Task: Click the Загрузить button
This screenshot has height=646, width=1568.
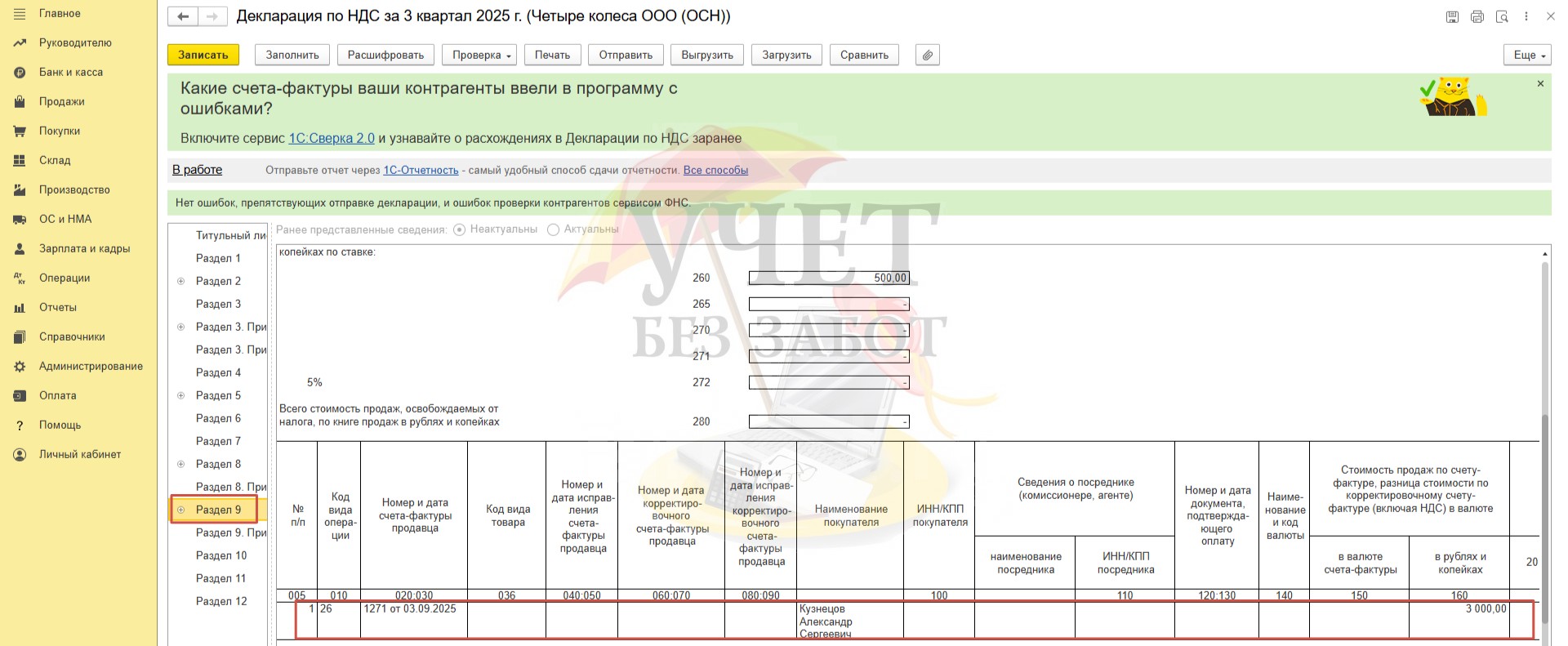Action: tap(786, 55)
